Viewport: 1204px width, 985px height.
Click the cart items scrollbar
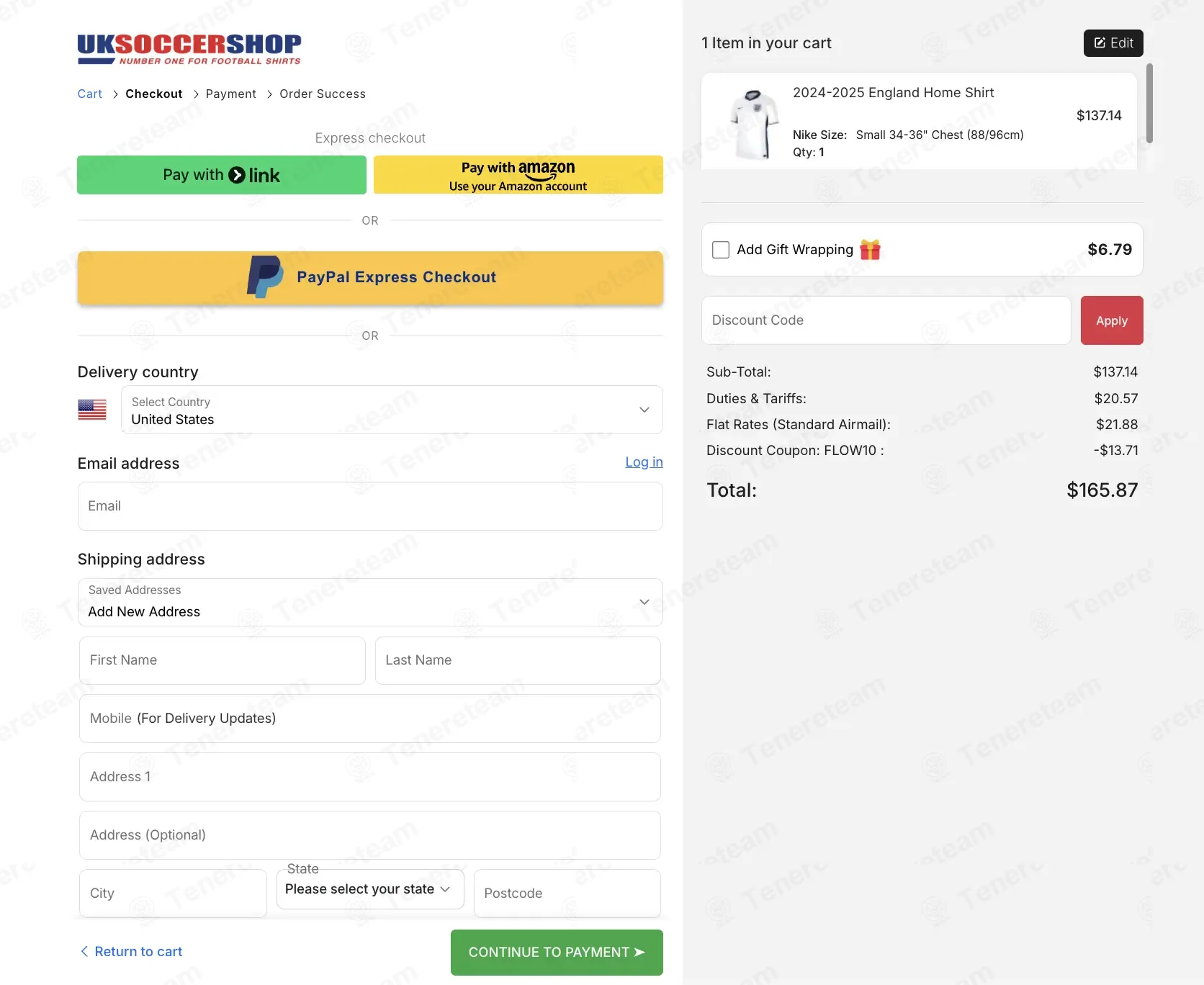point(1149,104)
